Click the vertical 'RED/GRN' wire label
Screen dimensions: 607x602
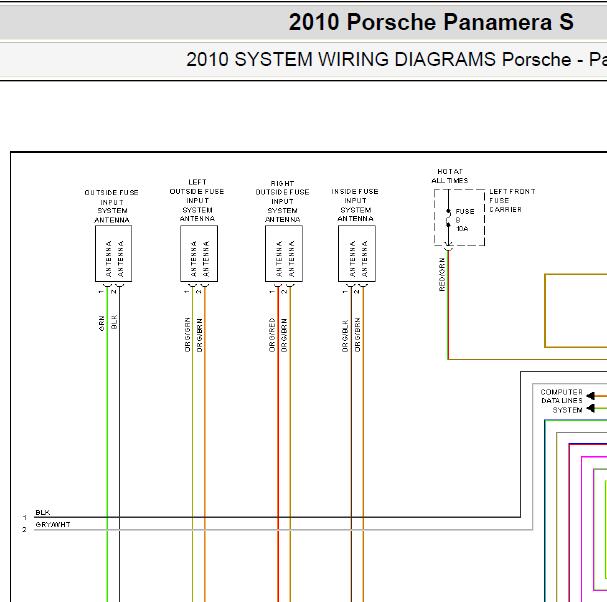point(442,274)
